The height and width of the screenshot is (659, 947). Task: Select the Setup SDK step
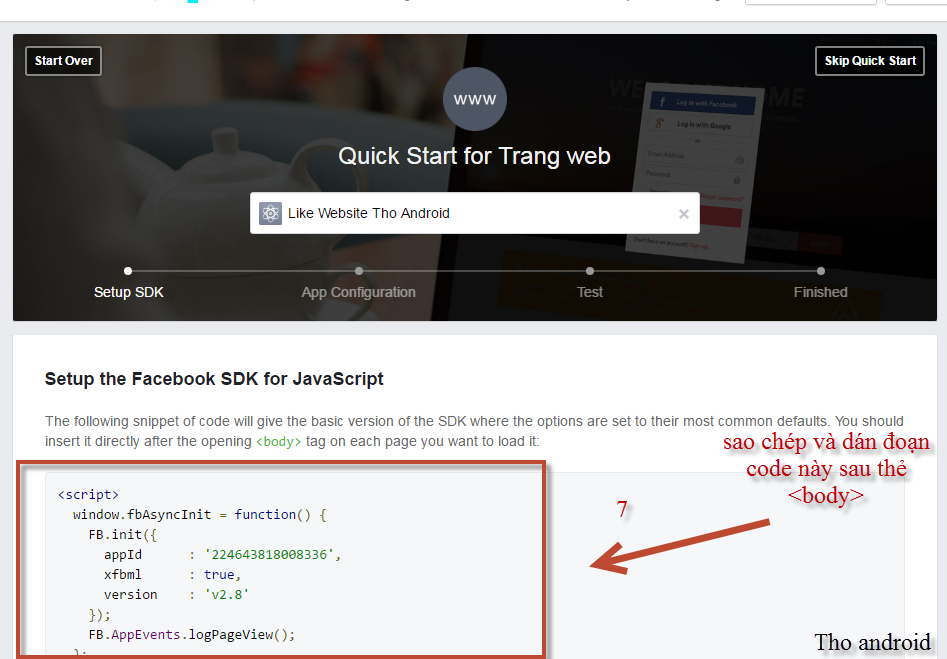click(129, 292)
